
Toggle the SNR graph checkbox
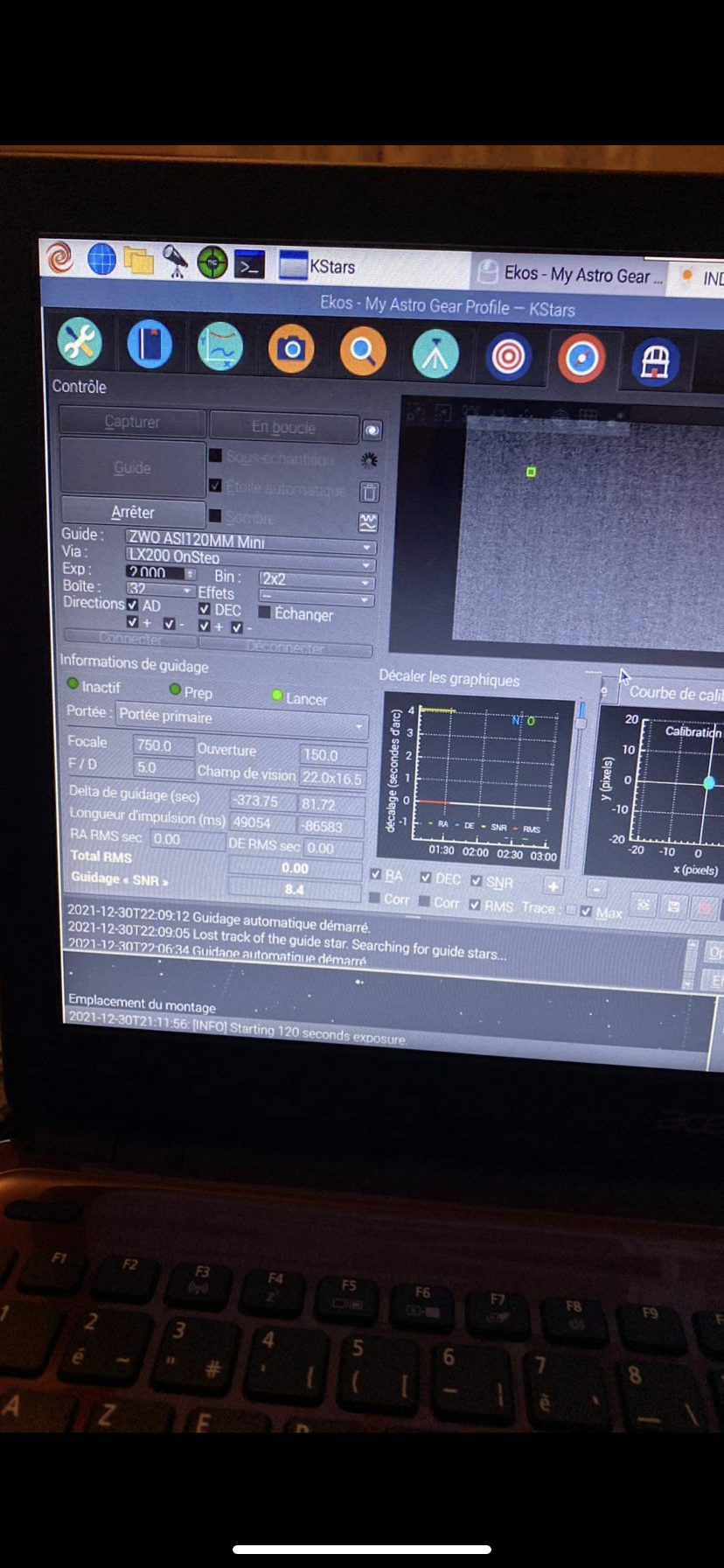(477, 880)
